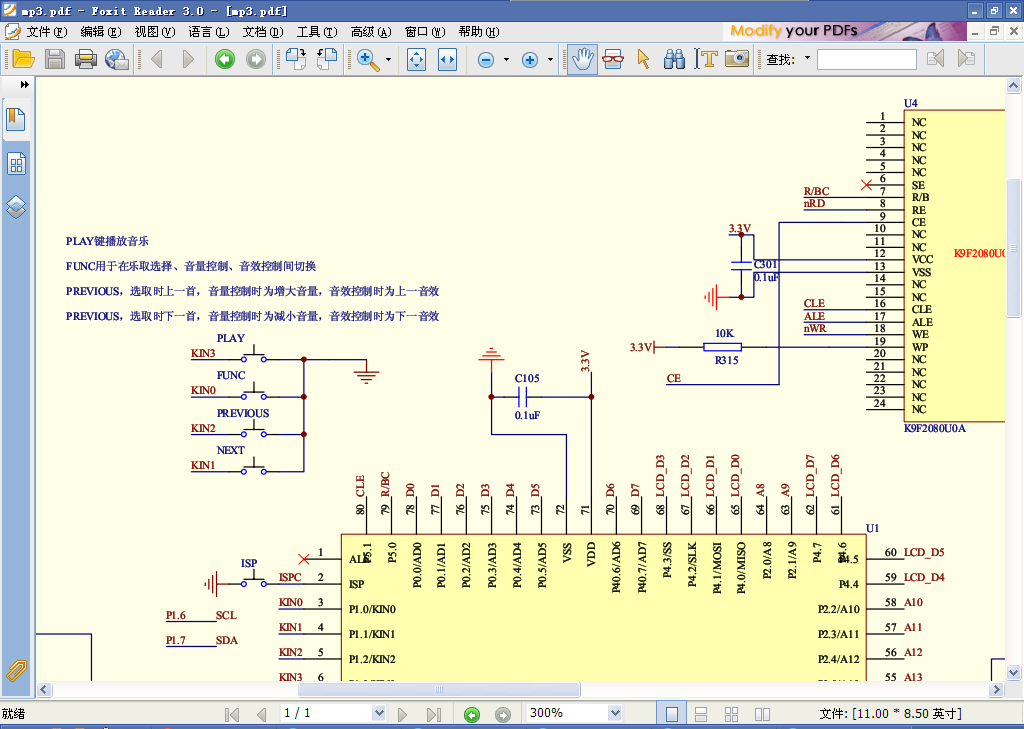Select the magnifier zoom tool
This screenshot has height=729, width=1024.
pyautogui.click(x=368, y=59)
